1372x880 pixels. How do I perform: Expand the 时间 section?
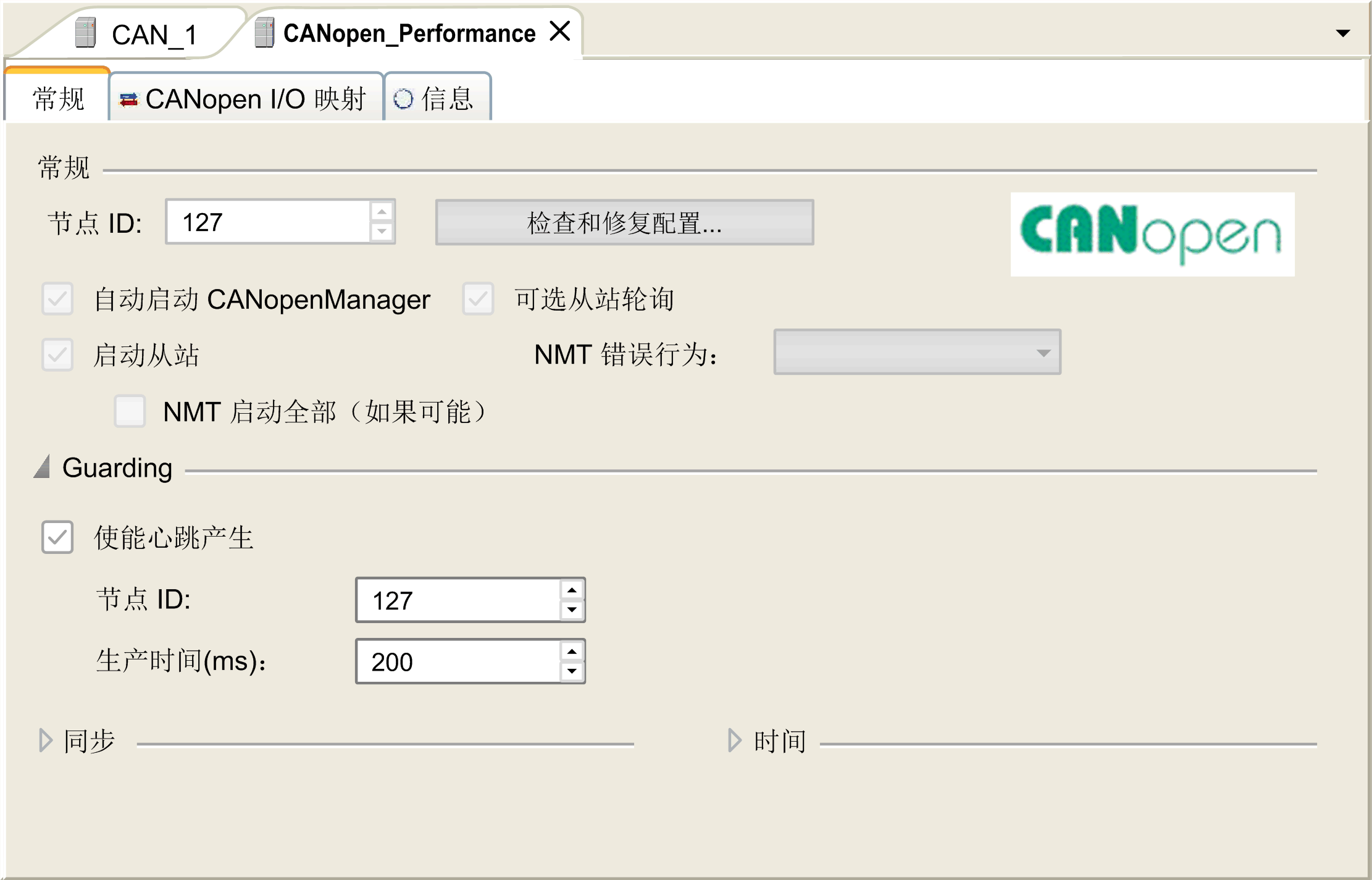click(x=734, y=740)
